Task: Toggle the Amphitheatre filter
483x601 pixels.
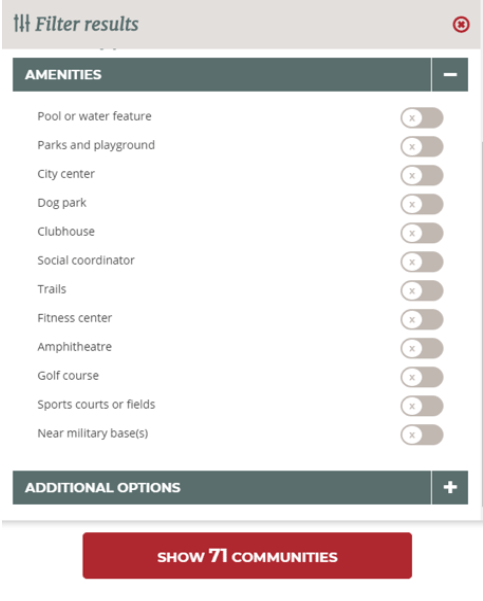Action: tap(422, 348)
